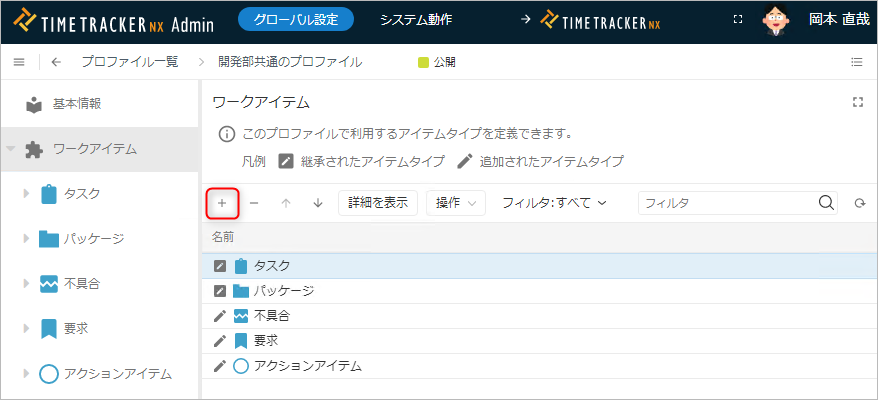Go back using the left arrow
The height and width of the screenshot is (400, 878).
[56, 62]
